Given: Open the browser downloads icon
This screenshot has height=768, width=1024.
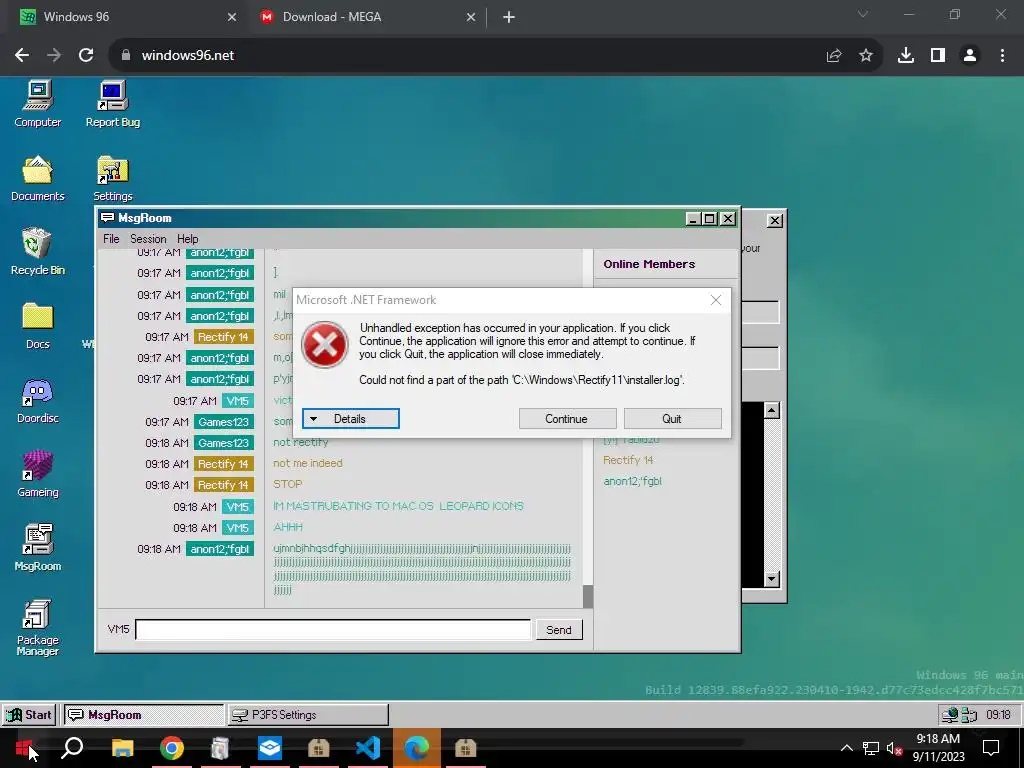Looking at the screenshot, I should (x=906, y=56).
